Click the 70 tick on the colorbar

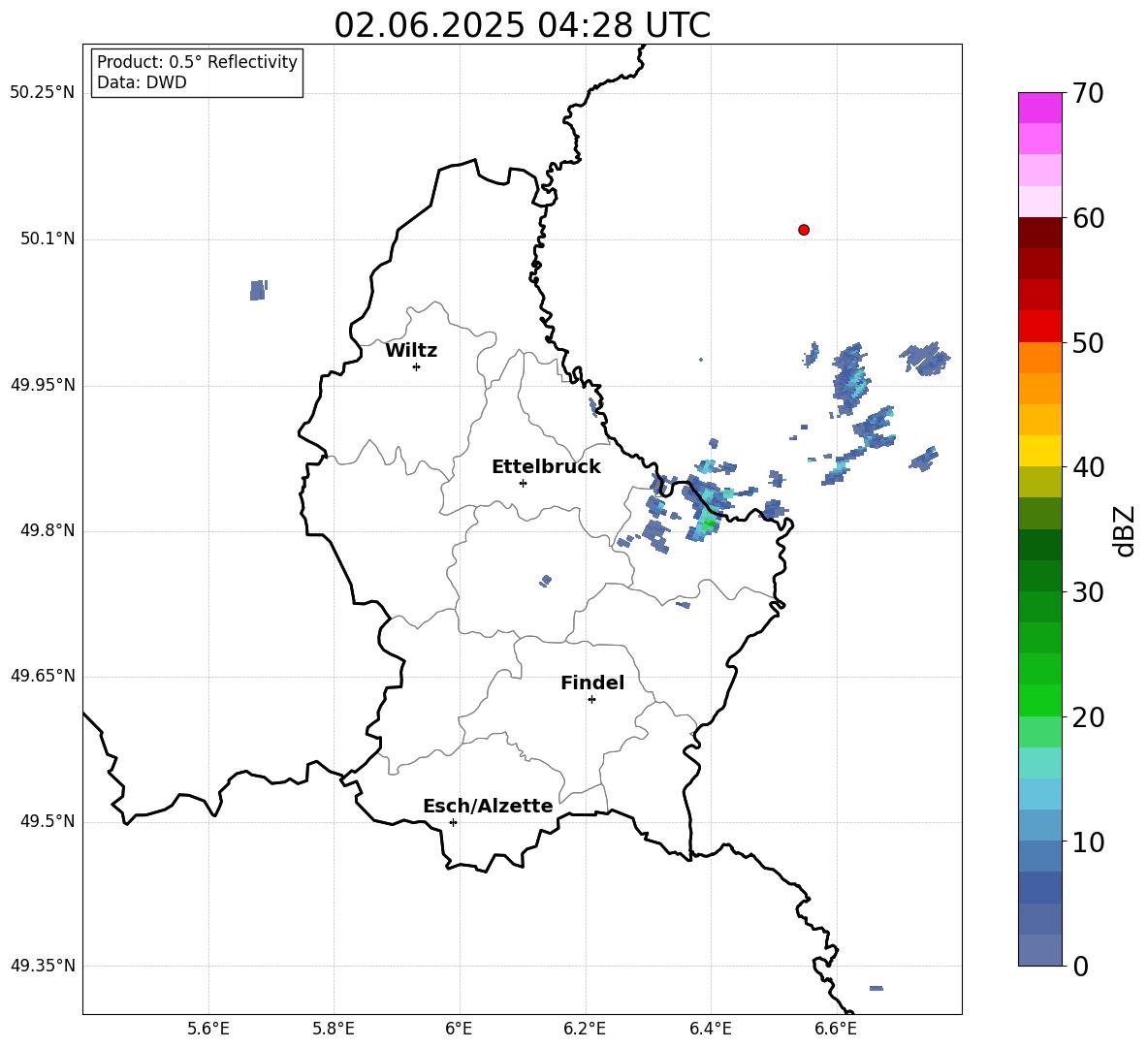pyautogui.click(x=1088, y=93)
